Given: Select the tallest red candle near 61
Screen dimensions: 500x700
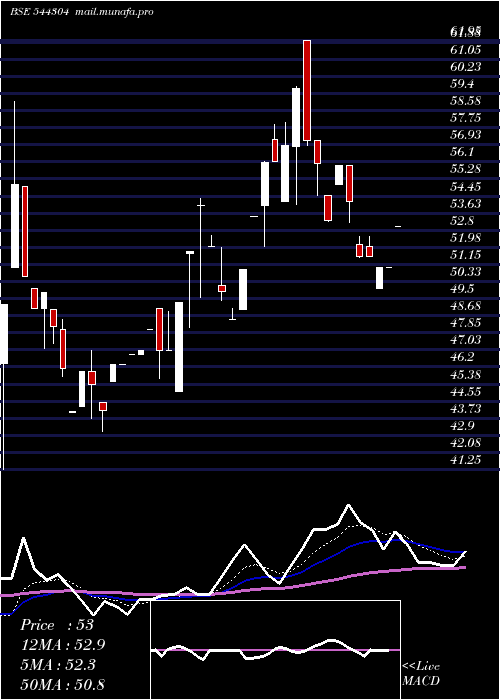Looking at the screenshot, I should click(307, 91).
